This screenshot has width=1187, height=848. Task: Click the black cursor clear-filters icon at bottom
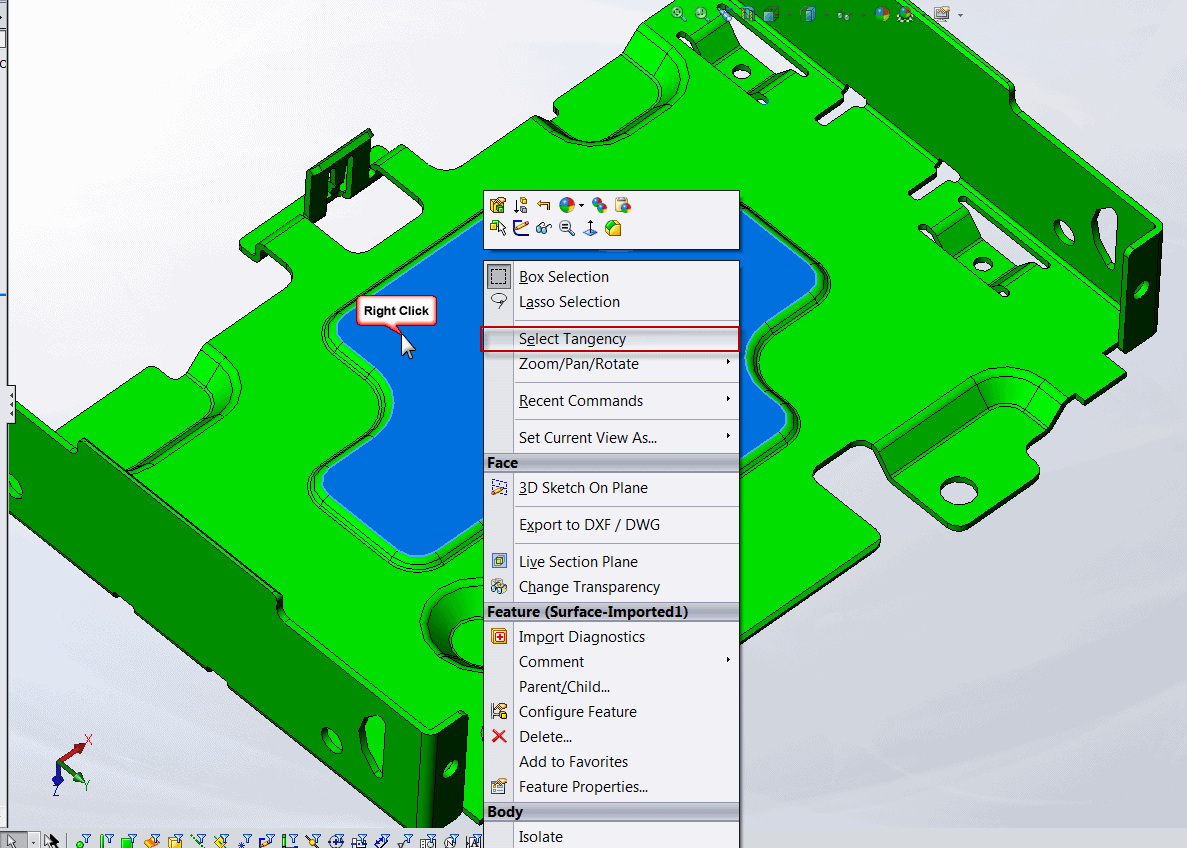click(x=51, y=840)
